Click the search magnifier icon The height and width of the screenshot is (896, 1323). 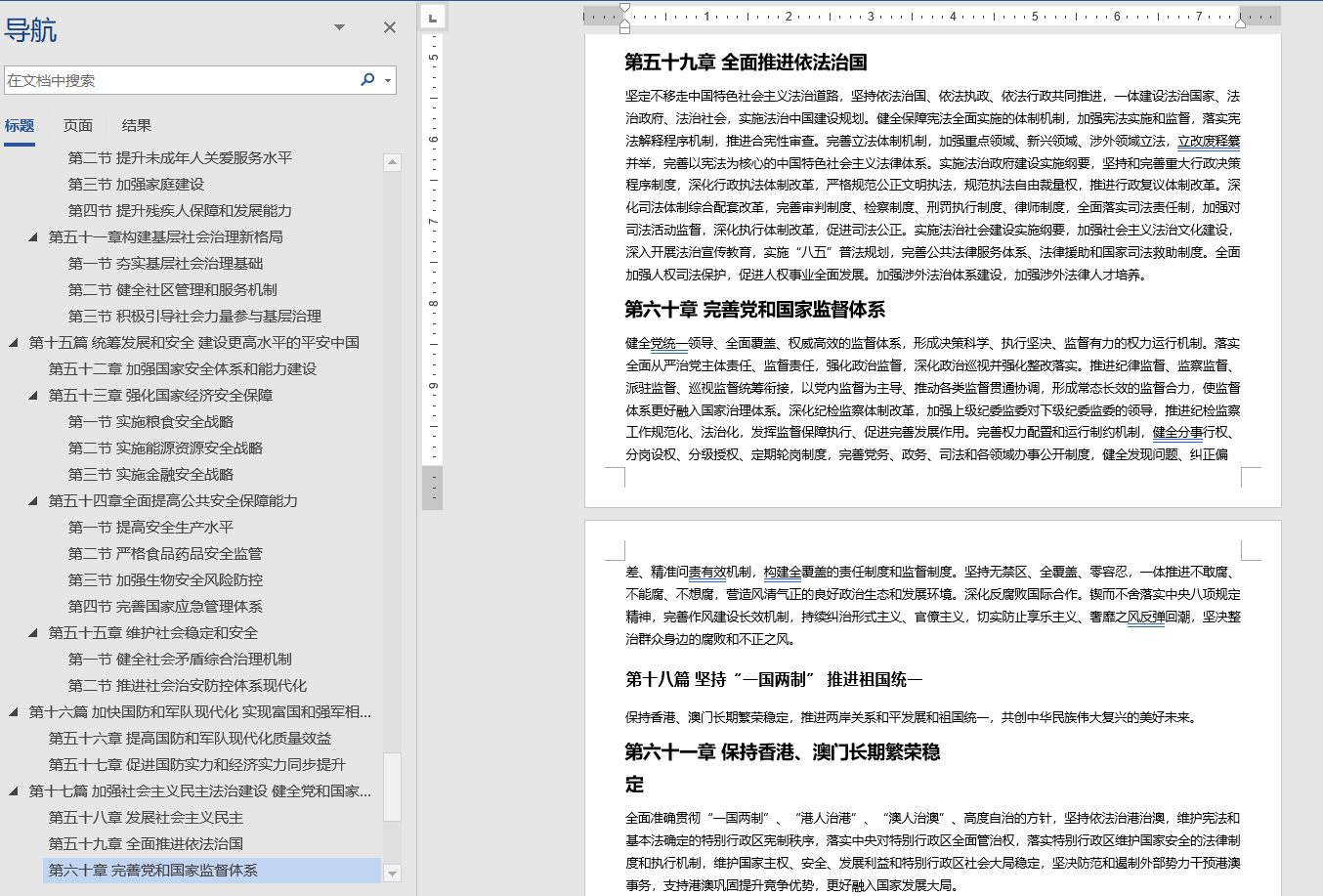(367, 80)
